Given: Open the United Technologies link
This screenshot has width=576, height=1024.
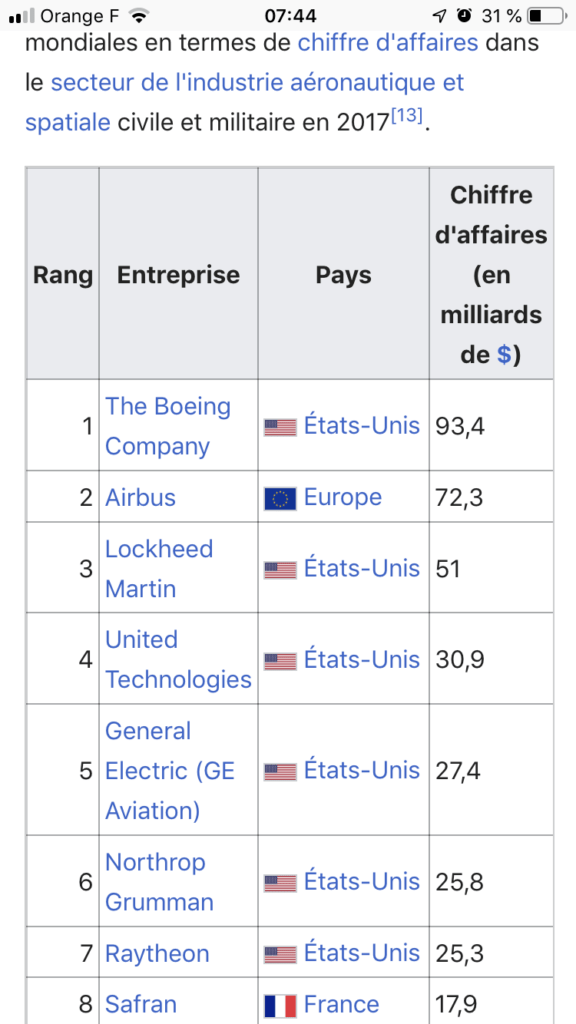Looking at the screenshot, I should [178, 660].
